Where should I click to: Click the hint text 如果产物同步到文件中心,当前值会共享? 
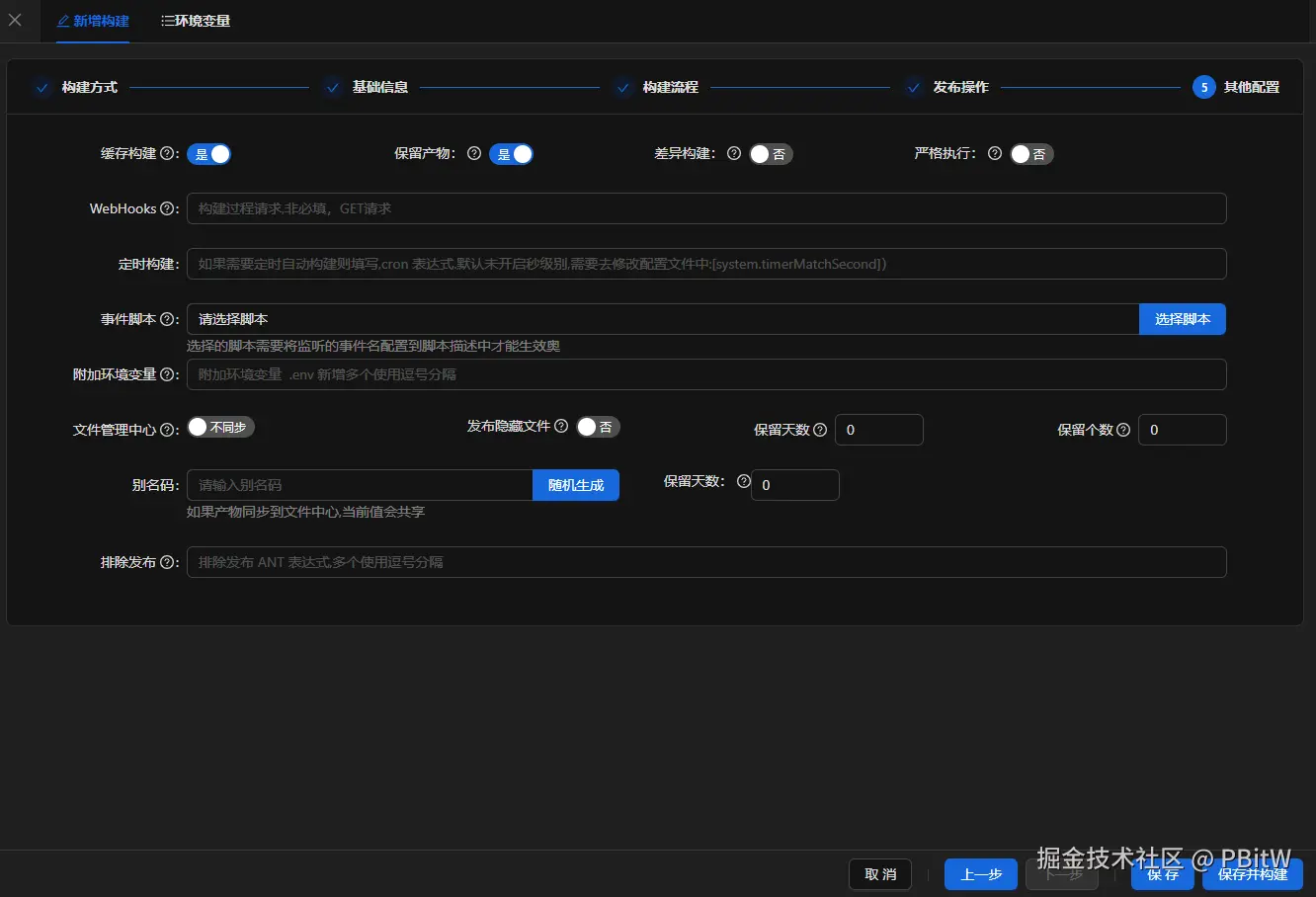pyautogui.click(x=305, y=512)
